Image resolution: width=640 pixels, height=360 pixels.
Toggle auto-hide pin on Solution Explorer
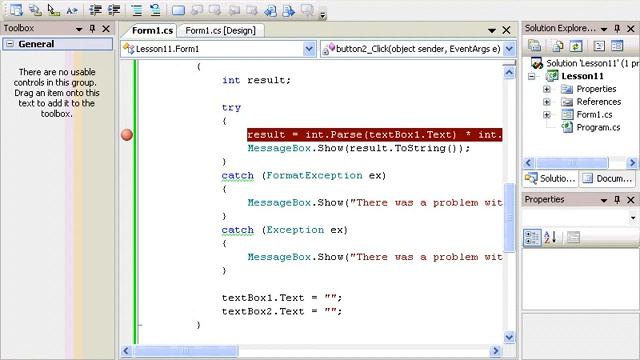point(617,28)
